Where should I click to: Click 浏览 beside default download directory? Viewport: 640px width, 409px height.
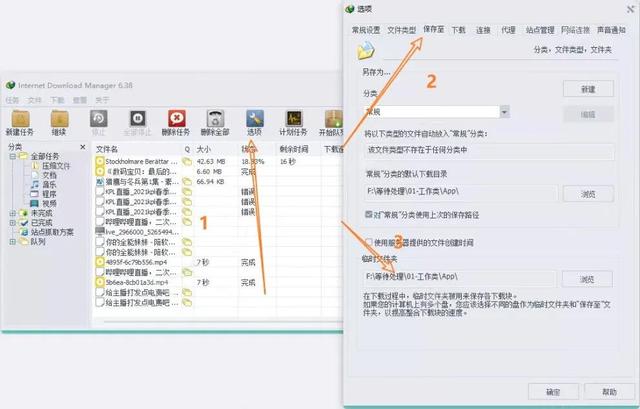tap(588, 194)
